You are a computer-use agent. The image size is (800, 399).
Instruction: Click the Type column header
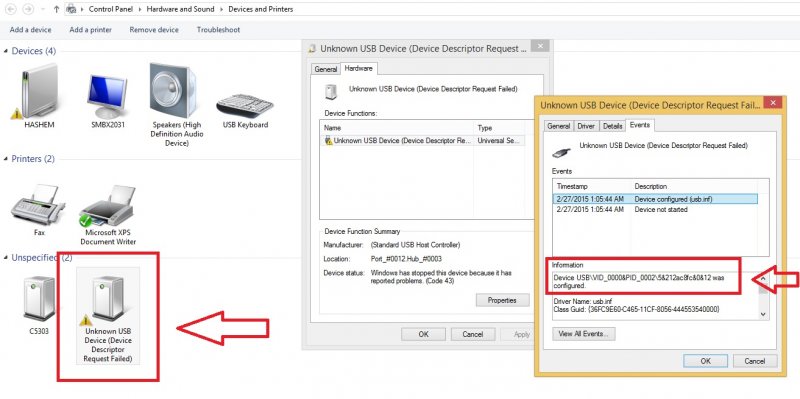point(500,128)
